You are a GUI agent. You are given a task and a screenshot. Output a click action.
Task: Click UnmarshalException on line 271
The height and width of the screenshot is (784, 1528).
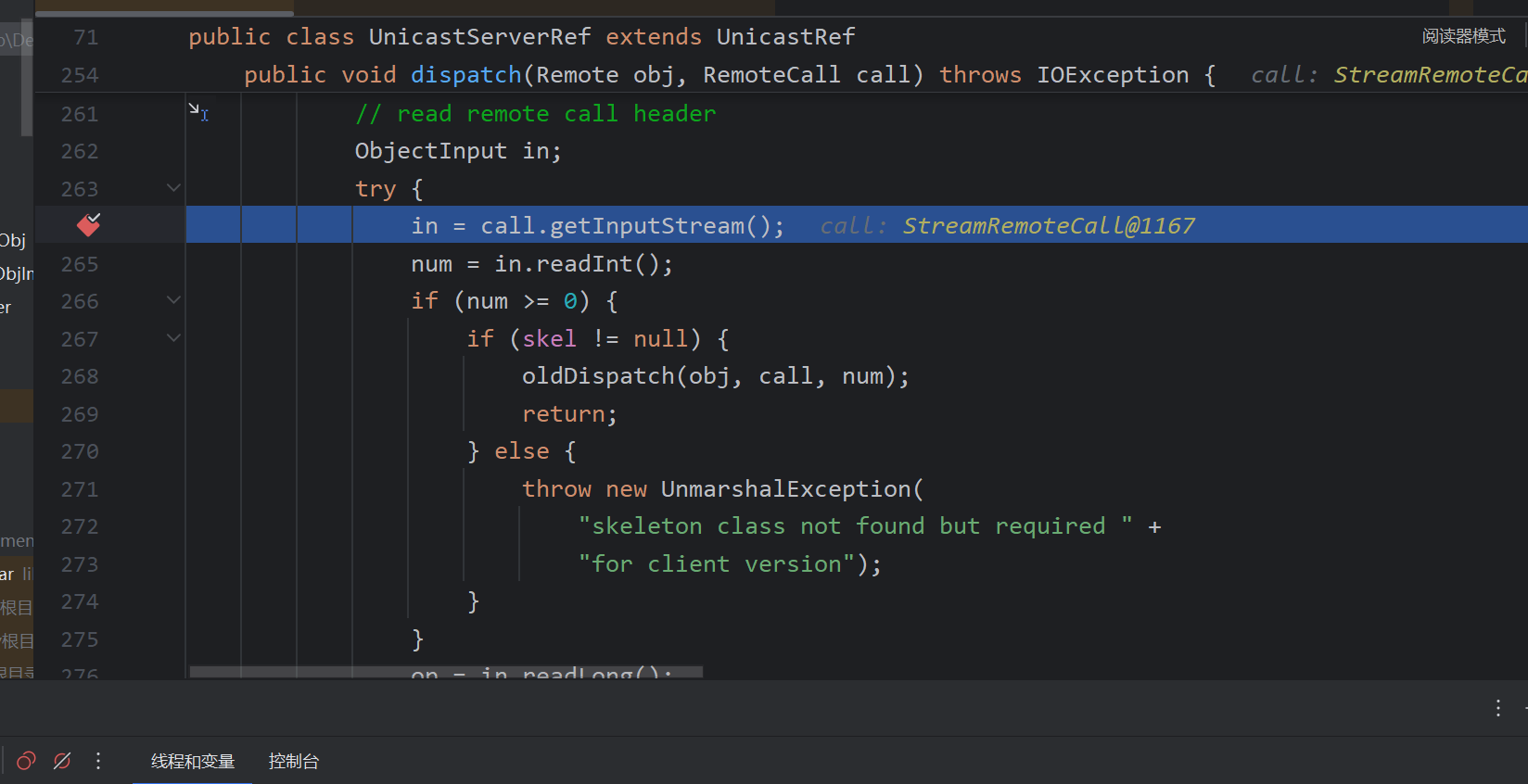click(x=786, y=489)
